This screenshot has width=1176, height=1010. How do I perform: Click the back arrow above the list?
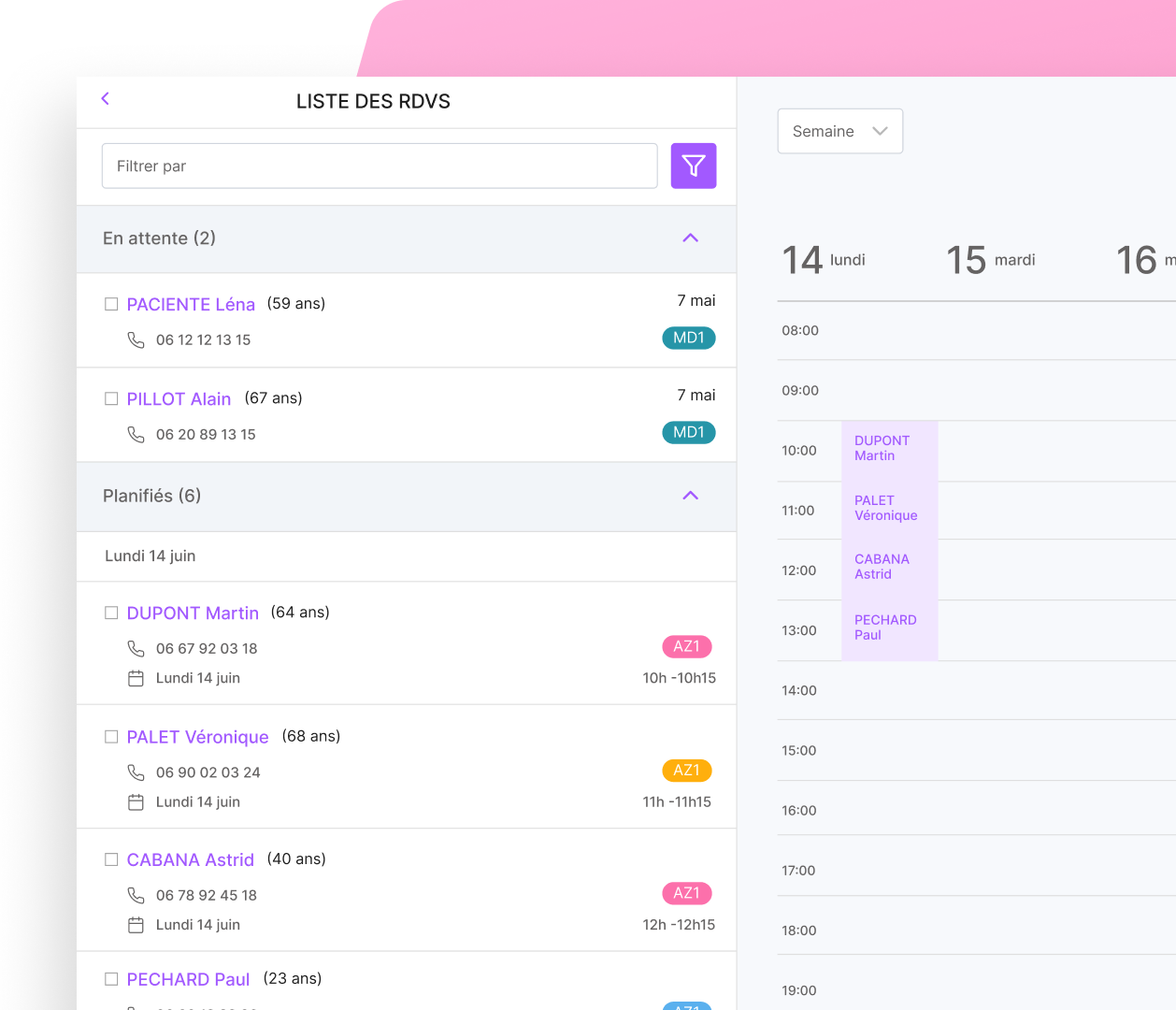tap(105, 98)
